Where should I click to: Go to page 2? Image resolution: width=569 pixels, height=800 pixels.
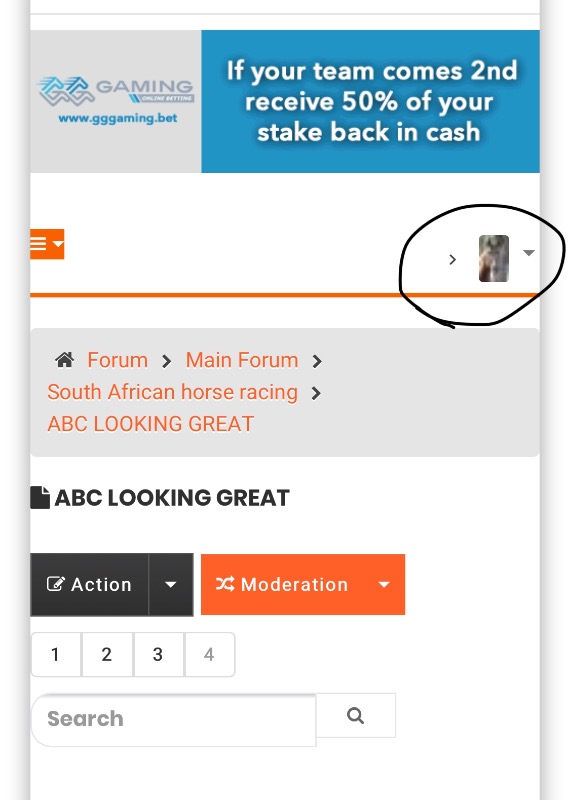point(107,655)
